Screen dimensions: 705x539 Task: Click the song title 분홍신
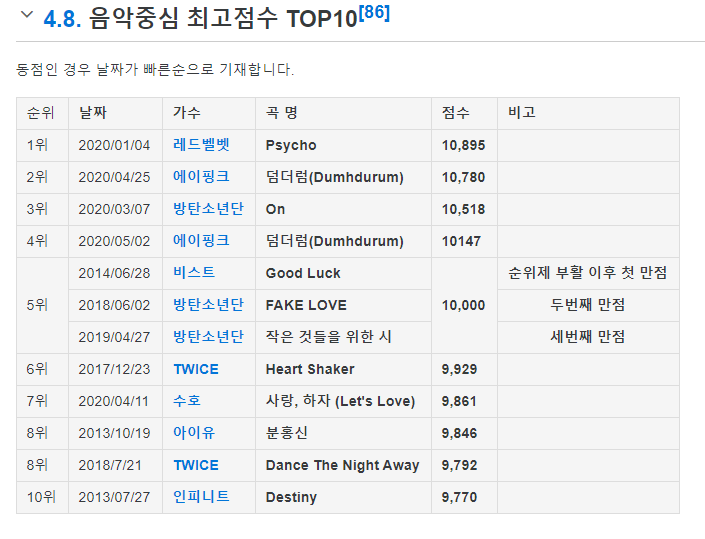(x=286, y=432)
